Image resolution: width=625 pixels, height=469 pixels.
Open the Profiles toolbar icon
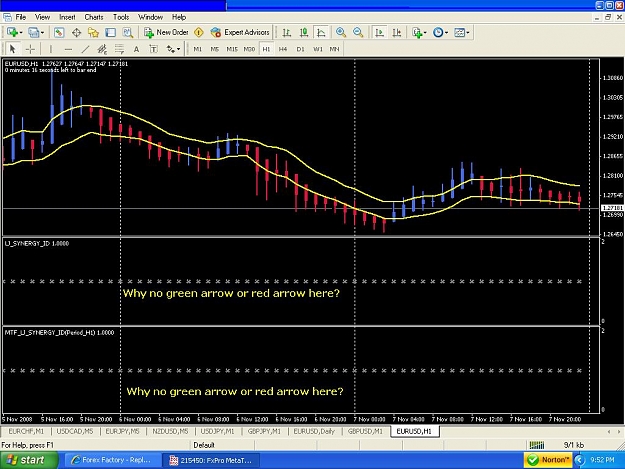coord(33,33)
